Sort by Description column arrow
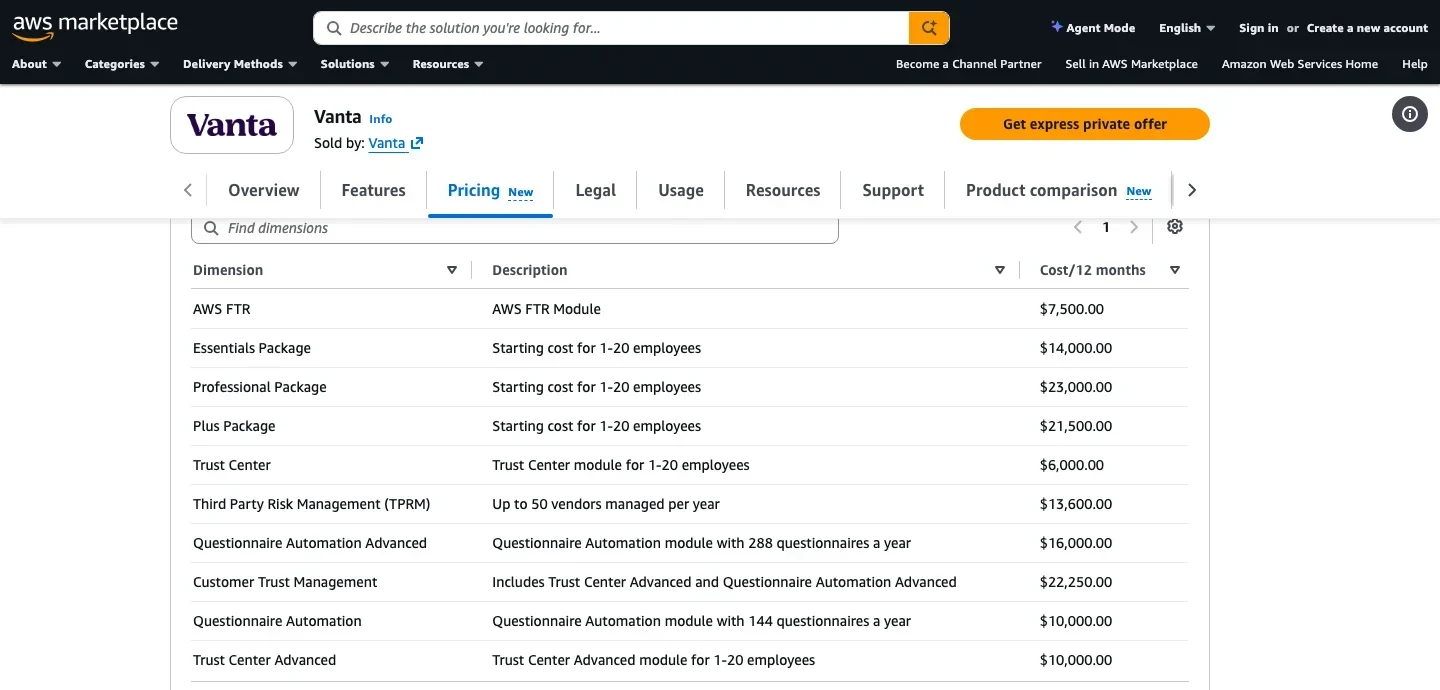 click(x=1000, y=270)
